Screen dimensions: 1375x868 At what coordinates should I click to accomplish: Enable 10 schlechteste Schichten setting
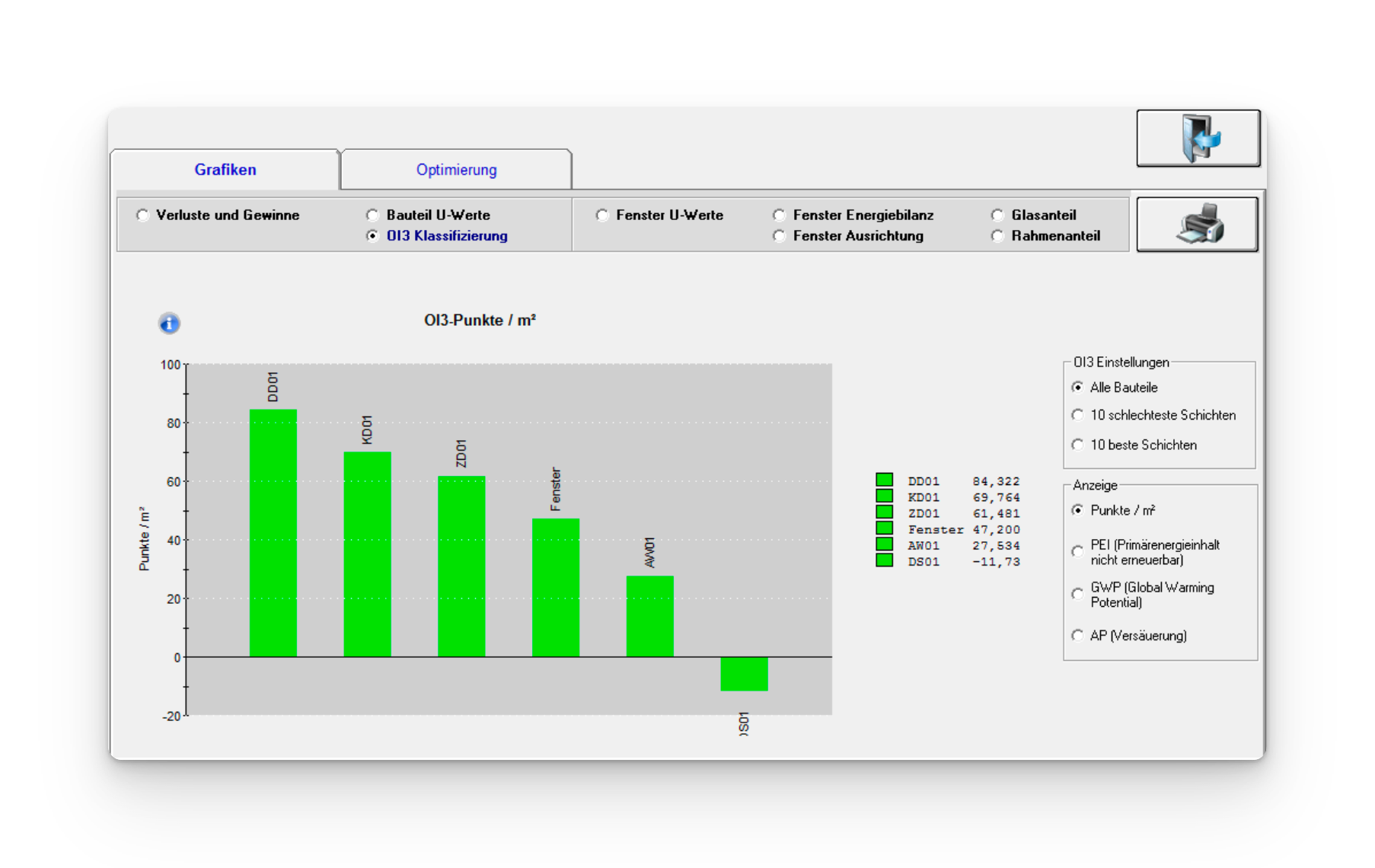(1077, 415)
